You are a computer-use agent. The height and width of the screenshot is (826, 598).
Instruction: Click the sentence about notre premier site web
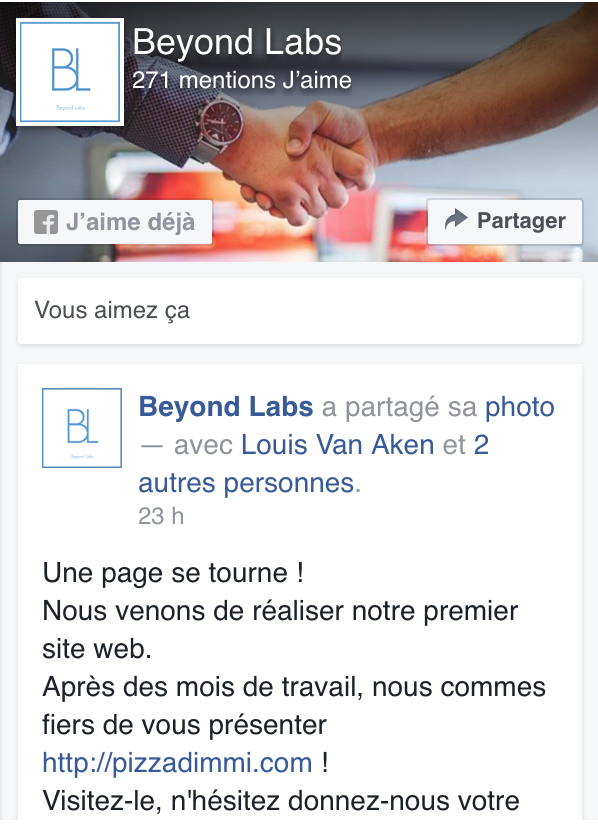[x=280, y=630]
